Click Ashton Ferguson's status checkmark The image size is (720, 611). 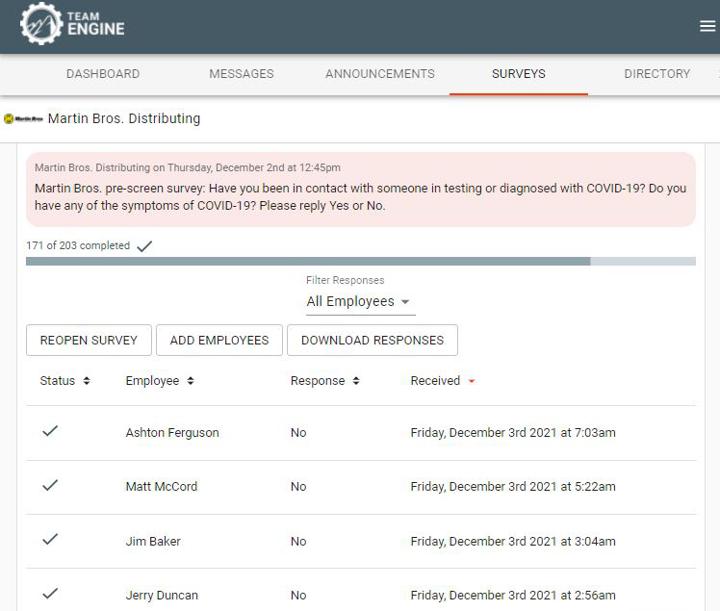[50, 431]
